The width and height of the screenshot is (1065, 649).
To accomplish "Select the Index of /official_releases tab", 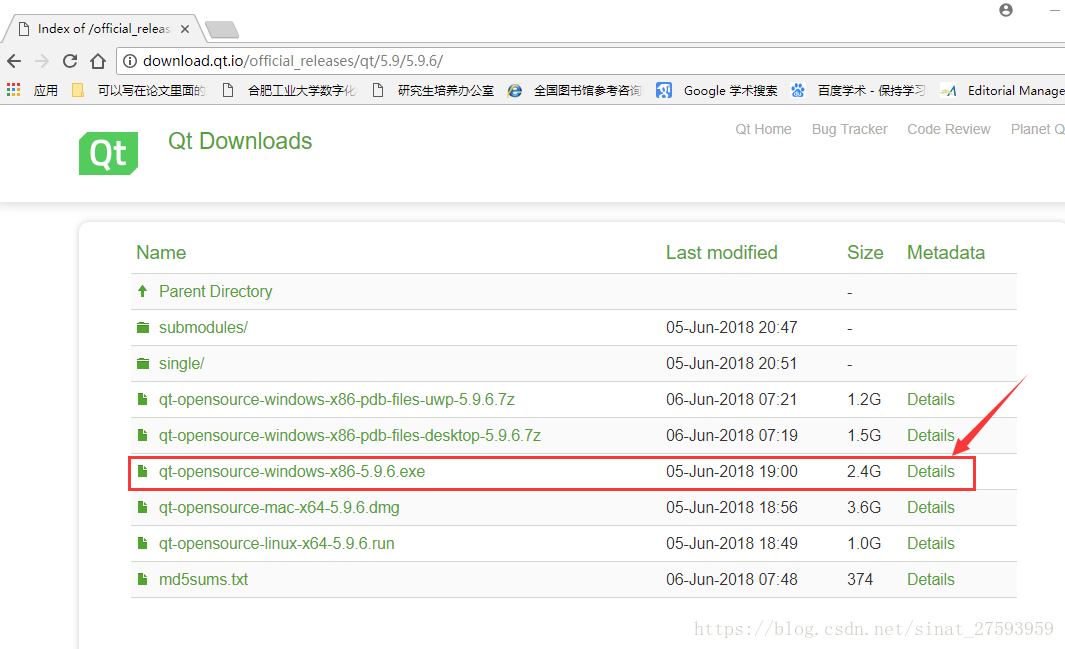I will [103, 29].
